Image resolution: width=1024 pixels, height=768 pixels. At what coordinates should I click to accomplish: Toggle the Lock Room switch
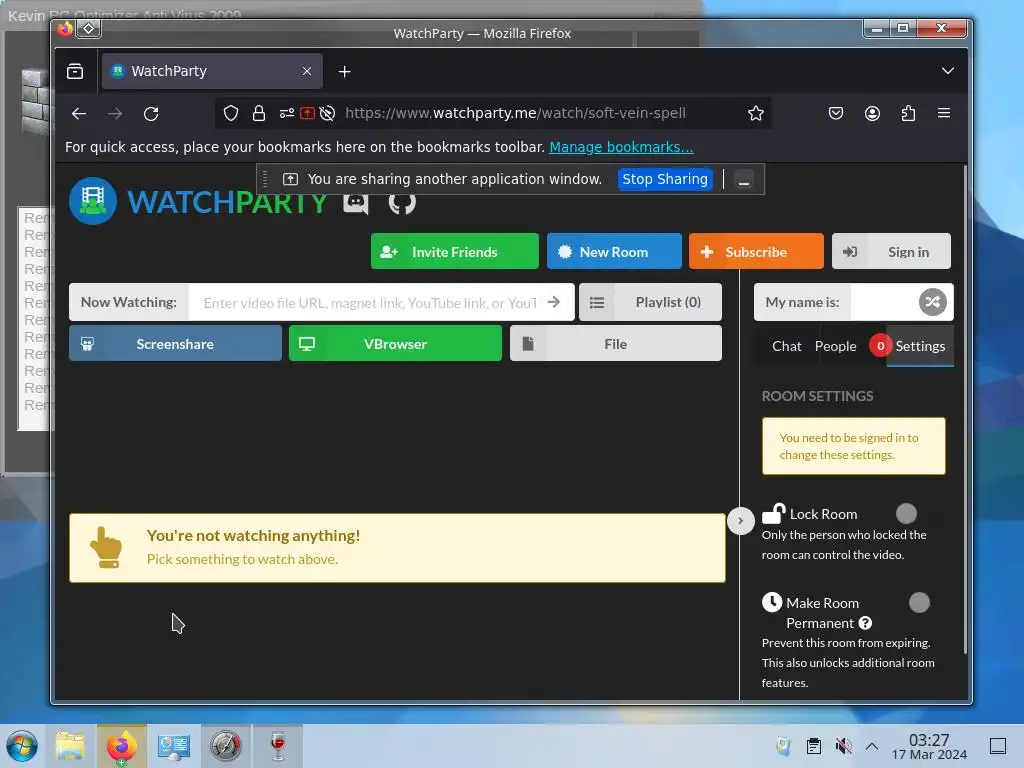pos(906,513)
